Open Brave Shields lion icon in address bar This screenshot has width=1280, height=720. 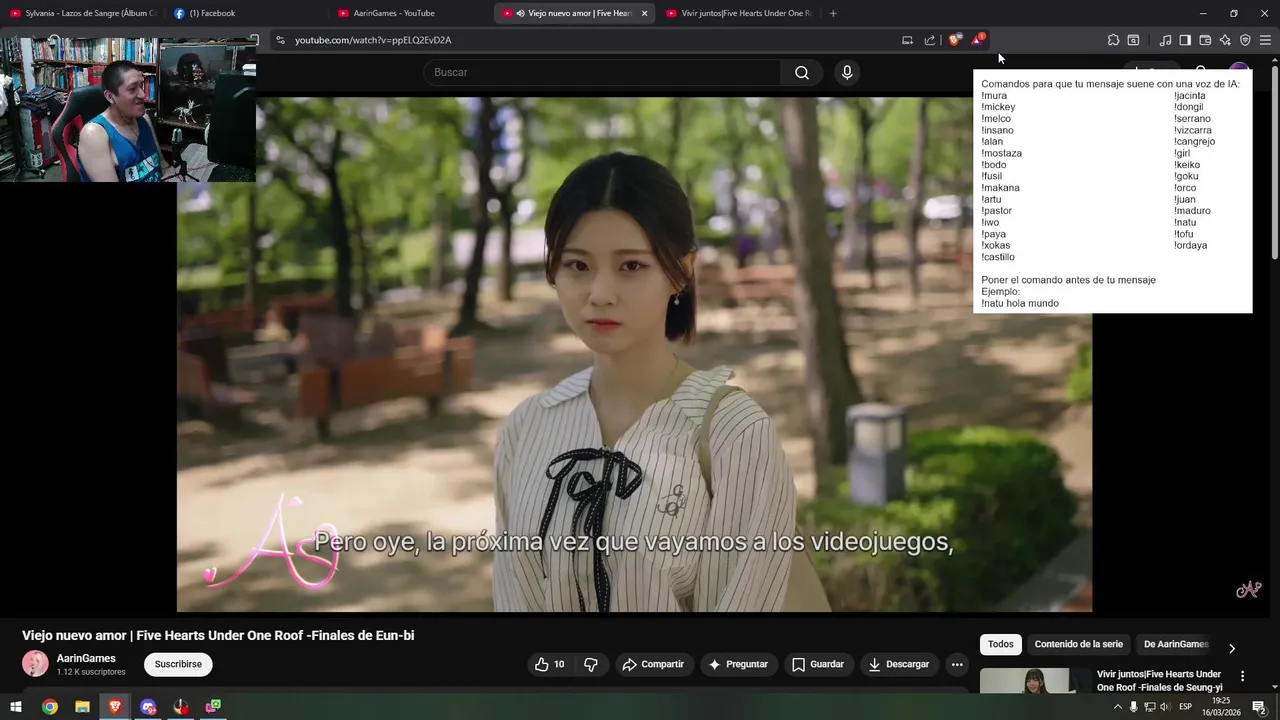[x=955, y=40]
